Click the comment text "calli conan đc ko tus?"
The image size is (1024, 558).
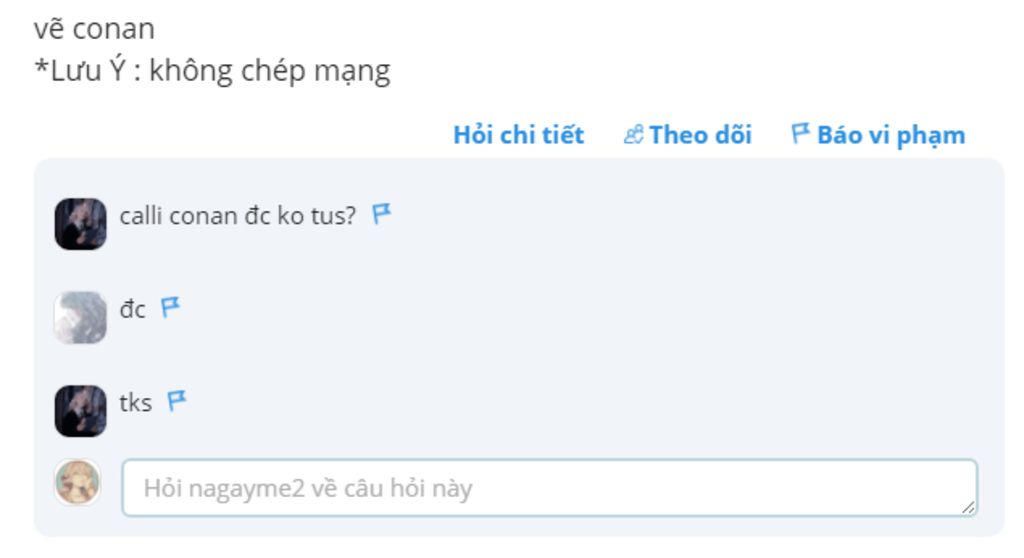coord(237,215)
